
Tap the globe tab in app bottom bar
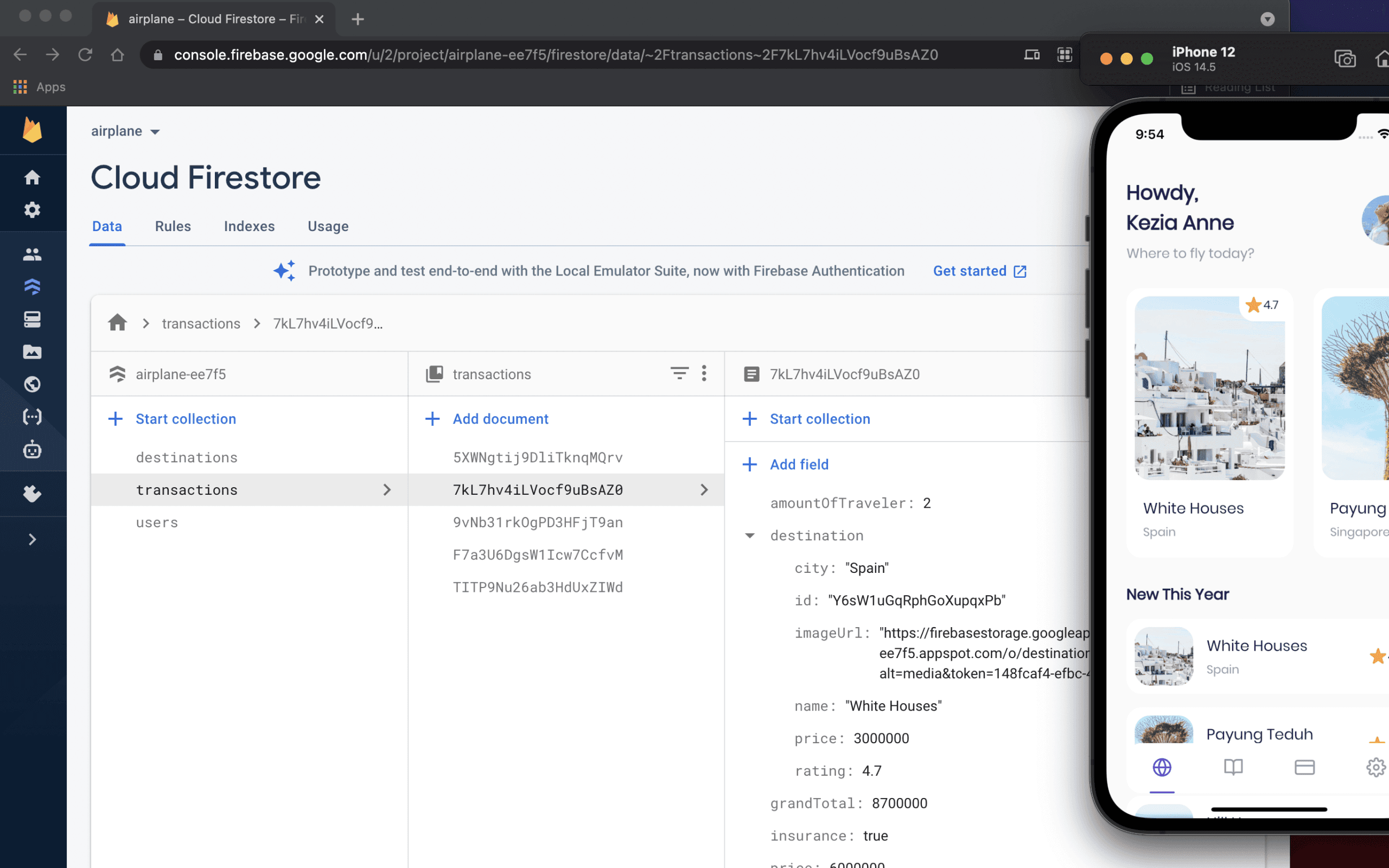point(1162,768)
